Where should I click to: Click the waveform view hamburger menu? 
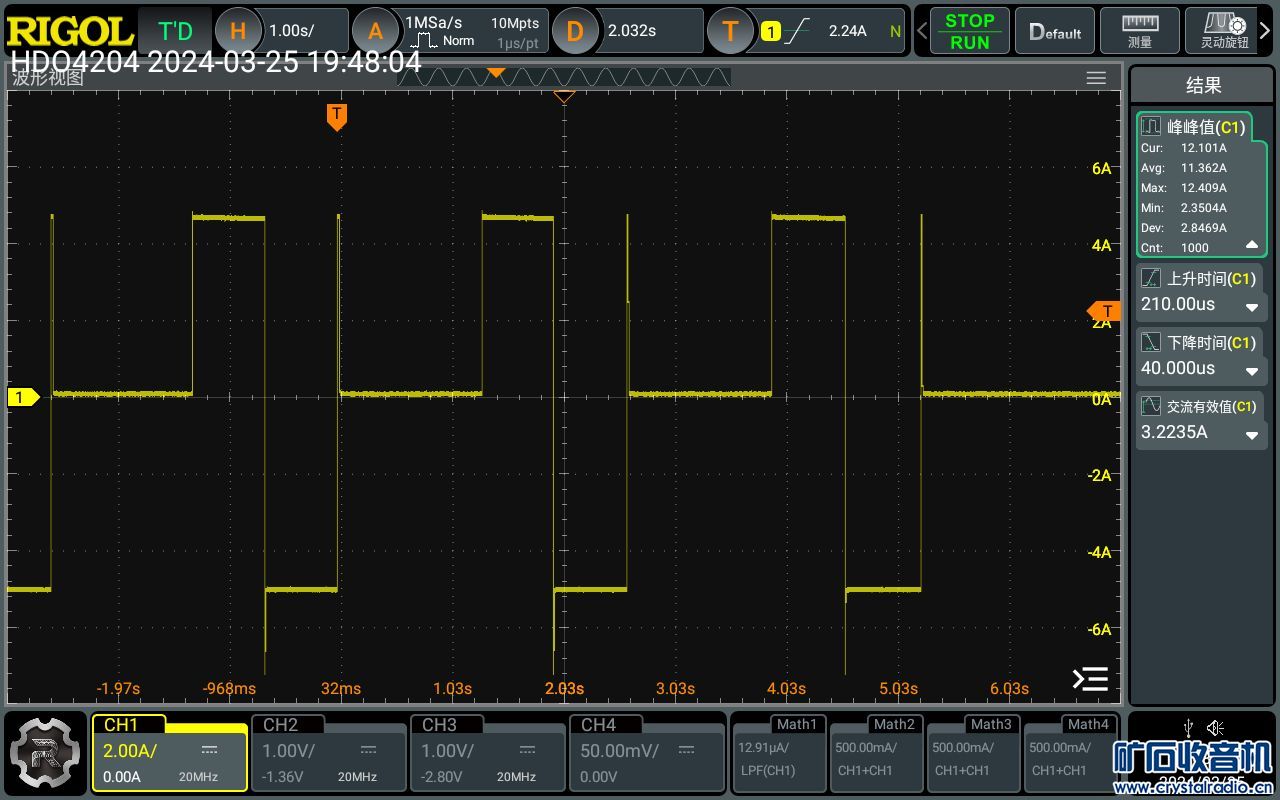[x=1096, y=78]
